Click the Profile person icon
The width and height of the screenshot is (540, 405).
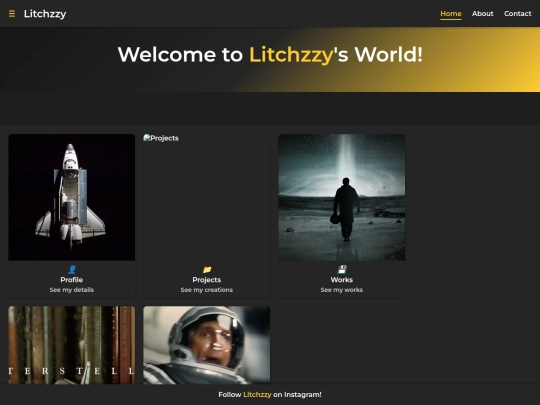coord(72,269)
